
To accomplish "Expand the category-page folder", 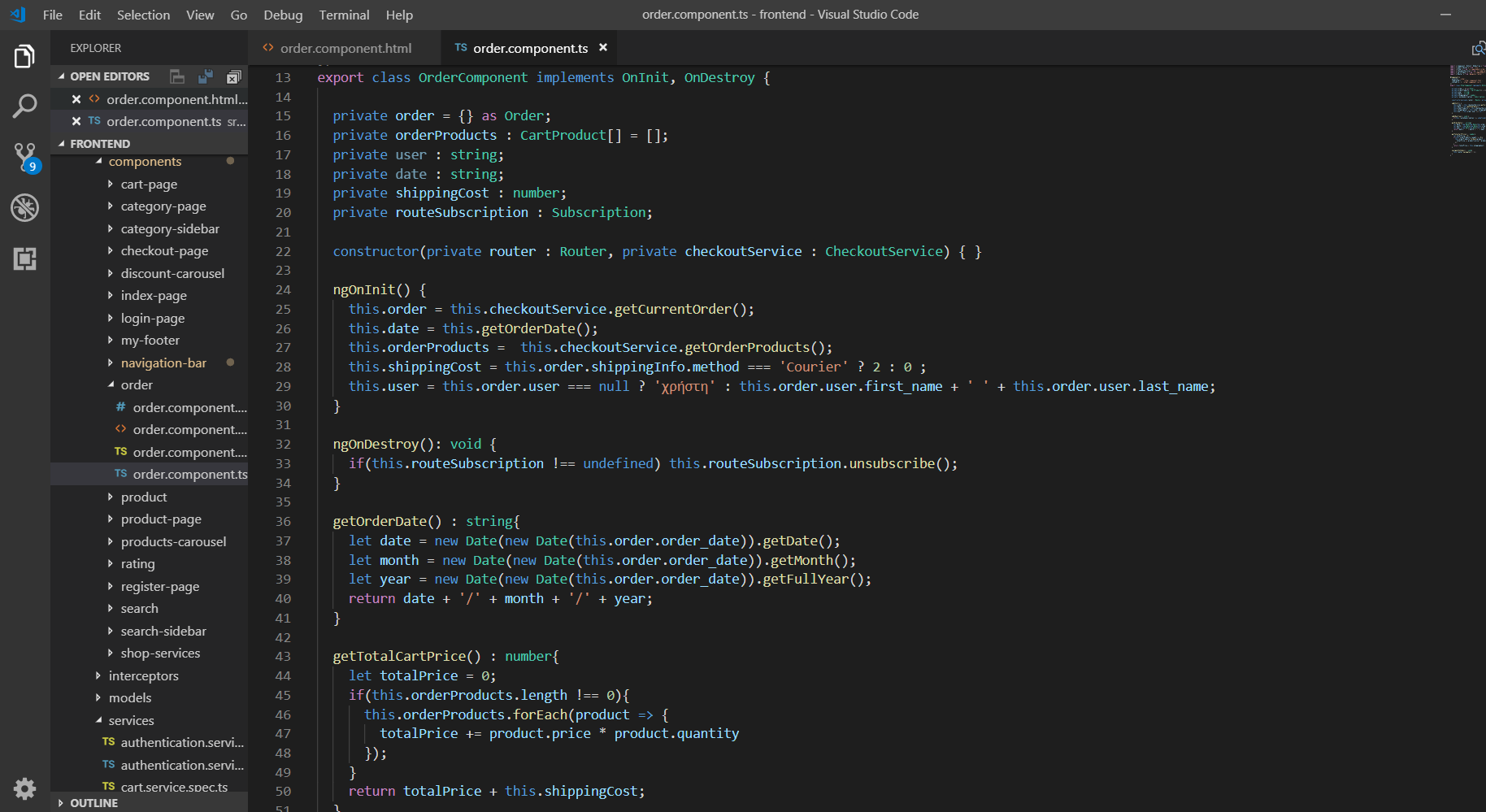I will click(x=149, y=206).
